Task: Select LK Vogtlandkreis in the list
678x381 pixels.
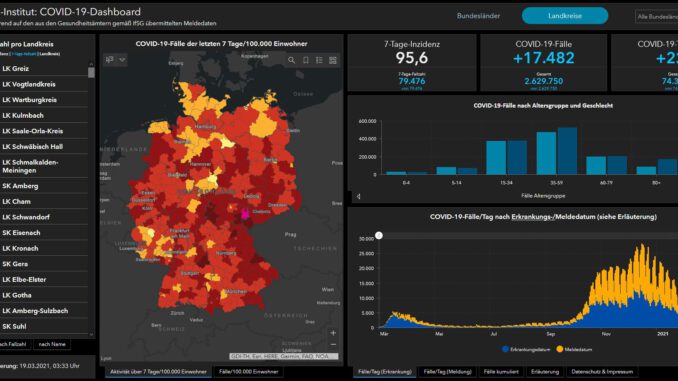Action: coord(44,84)
